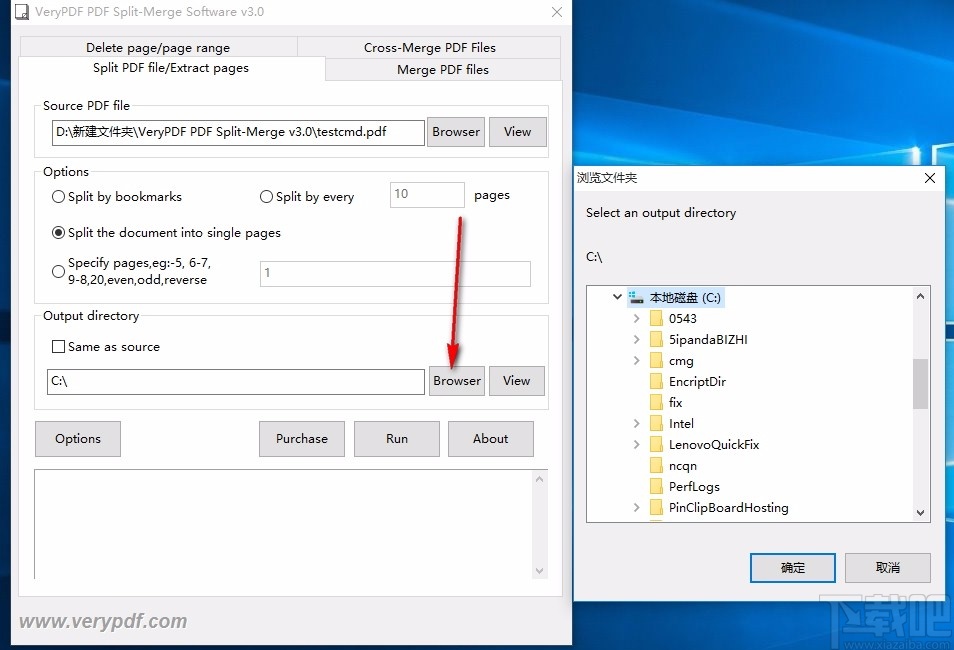Click the pages number input showing 10
The image size is (954, 650).
tap(427, 194)
